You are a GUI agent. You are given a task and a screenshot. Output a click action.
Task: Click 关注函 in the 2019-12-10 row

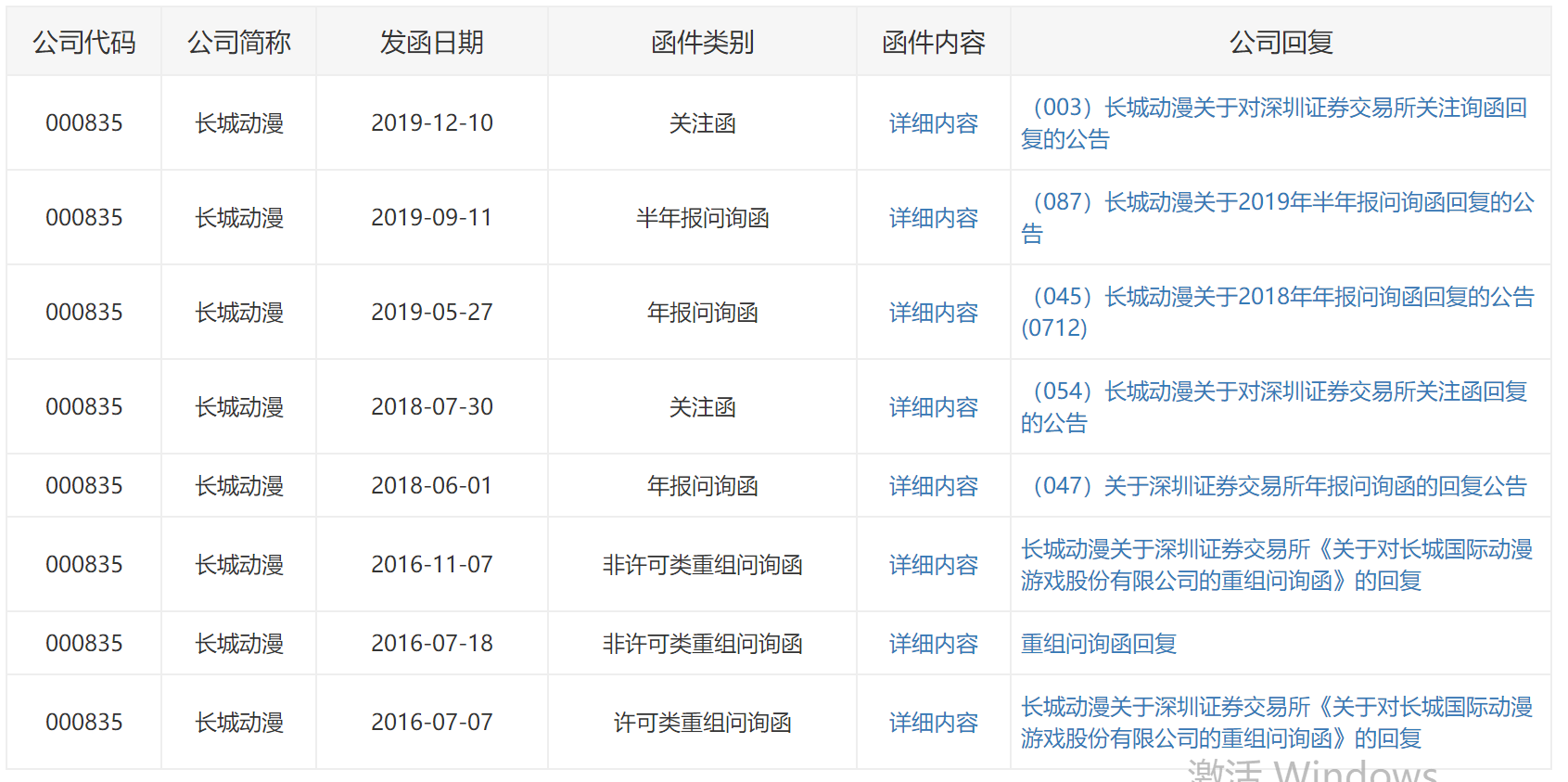pyautogui.click(x=703, y=123)
